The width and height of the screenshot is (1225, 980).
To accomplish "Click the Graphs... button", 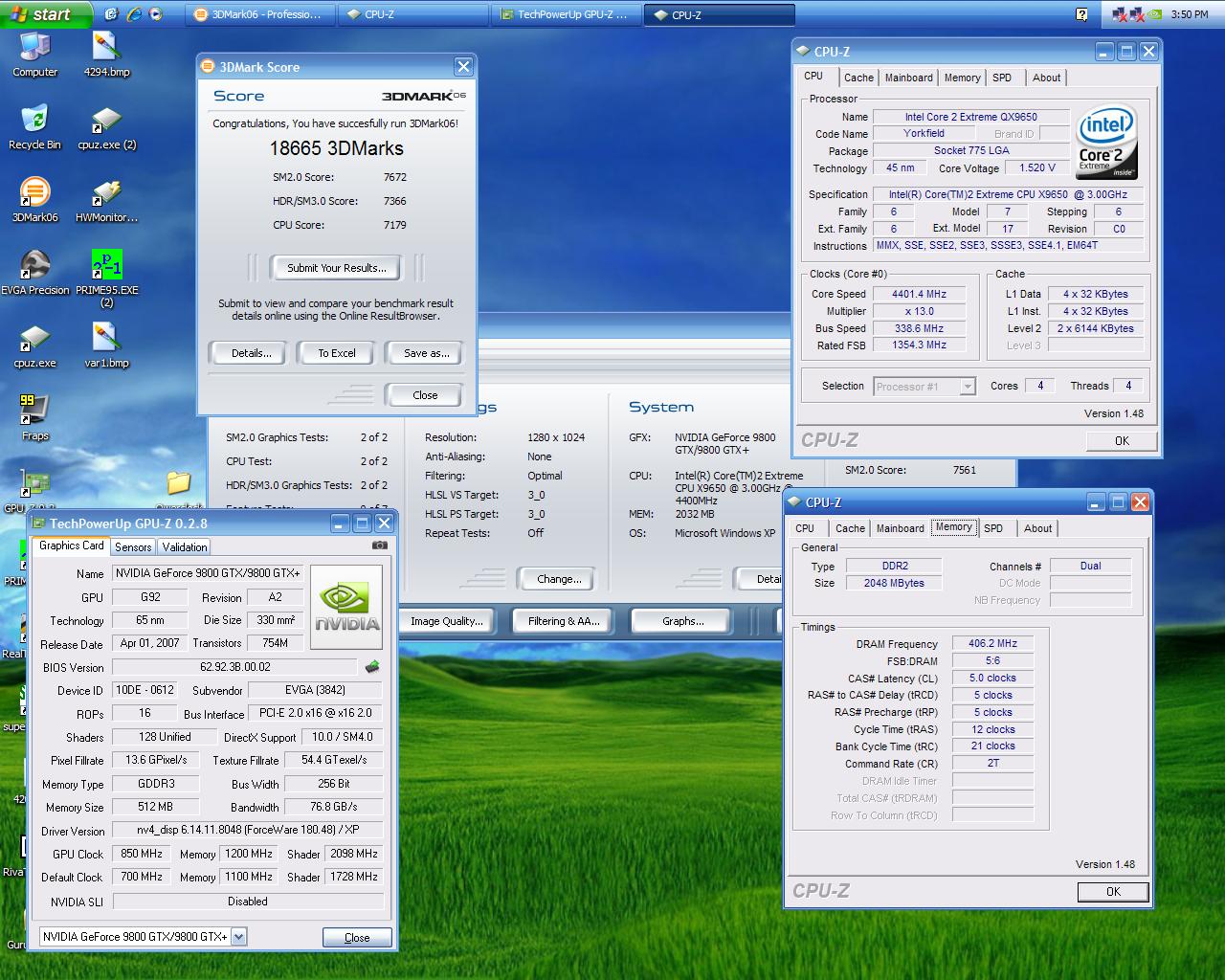I will (x=682, y=621).
